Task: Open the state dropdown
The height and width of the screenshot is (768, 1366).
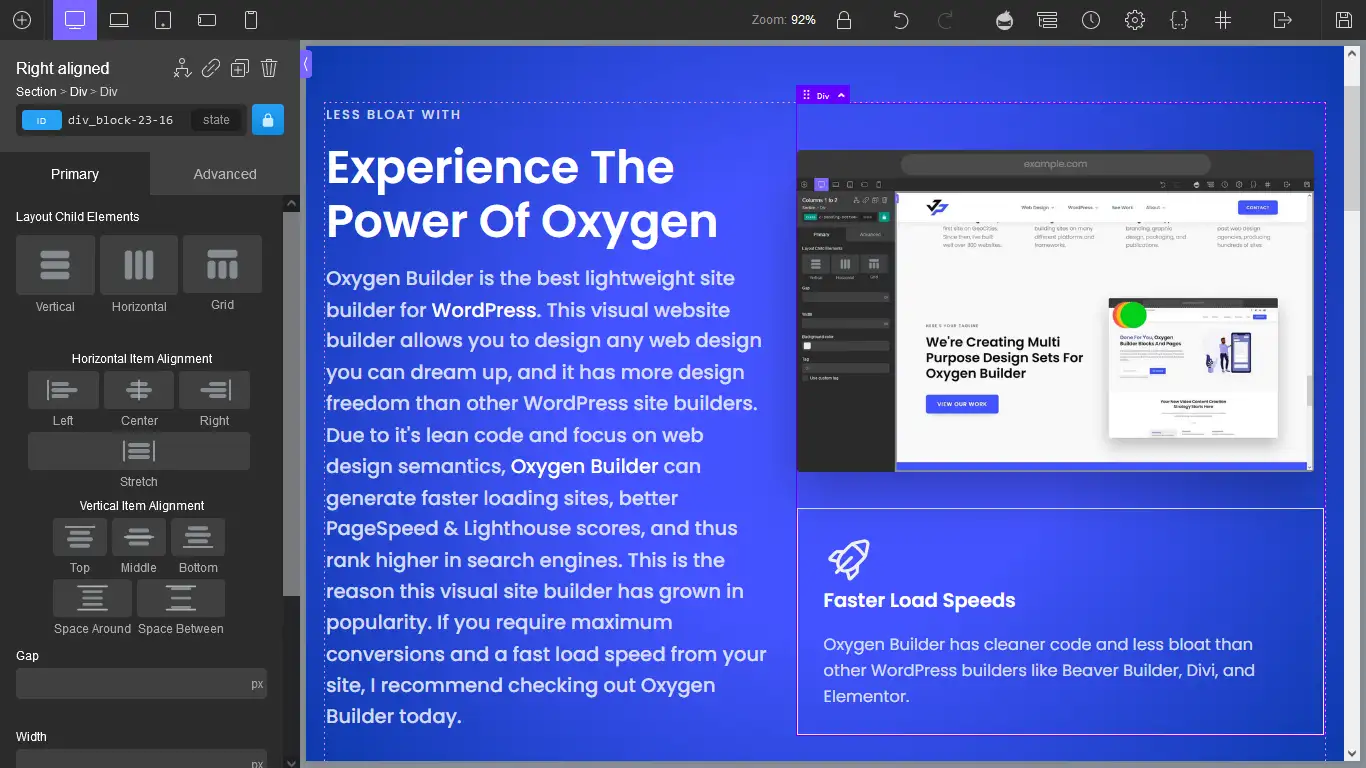Action: pyautogui.click(x=215, y=119)
